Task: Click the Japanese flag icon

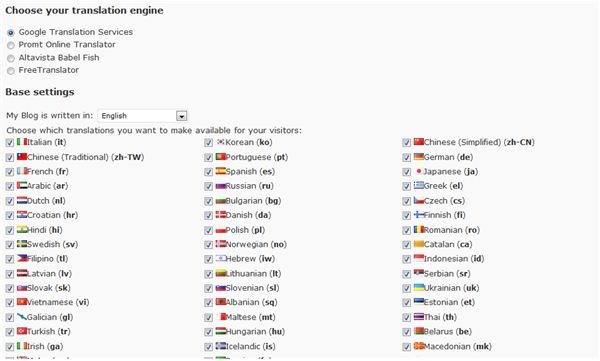Action: pyautogui.click(x=419, y=171)
